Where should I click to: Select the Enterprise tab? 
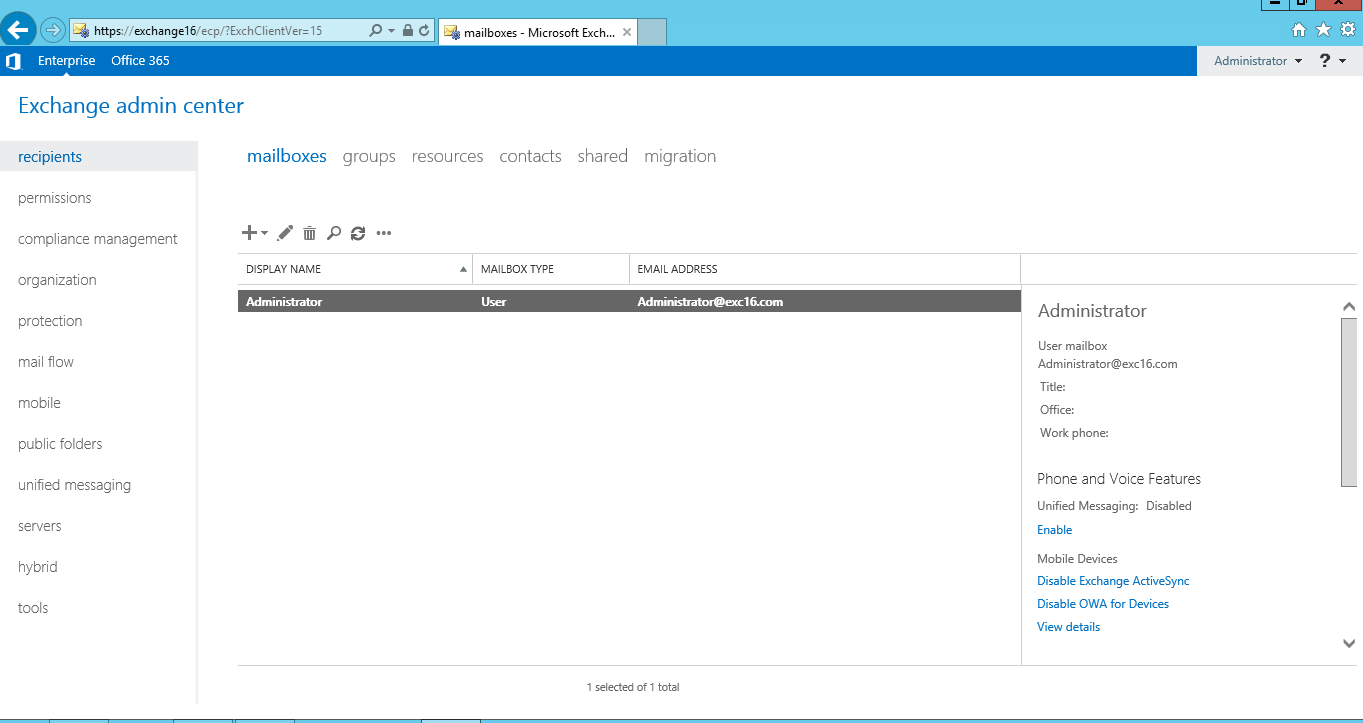click(x=67, y=61)
